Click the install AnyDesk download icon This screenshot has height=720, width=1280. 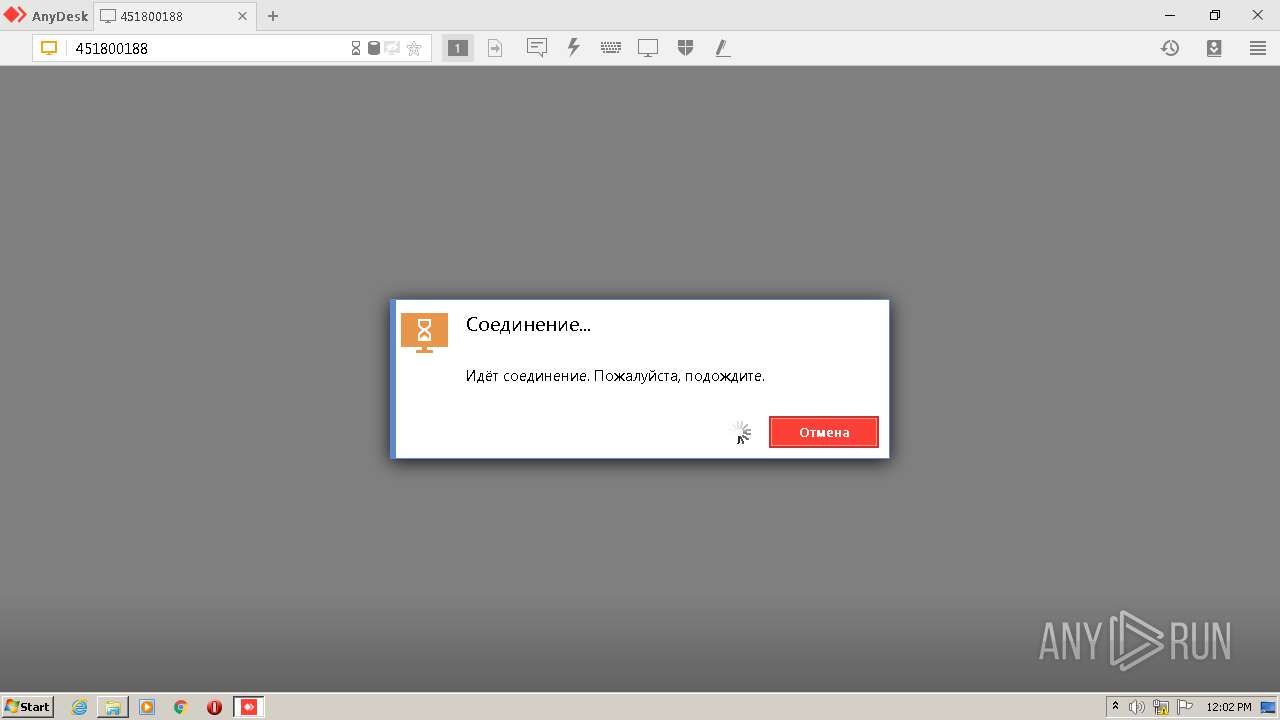pos(1214,48)
